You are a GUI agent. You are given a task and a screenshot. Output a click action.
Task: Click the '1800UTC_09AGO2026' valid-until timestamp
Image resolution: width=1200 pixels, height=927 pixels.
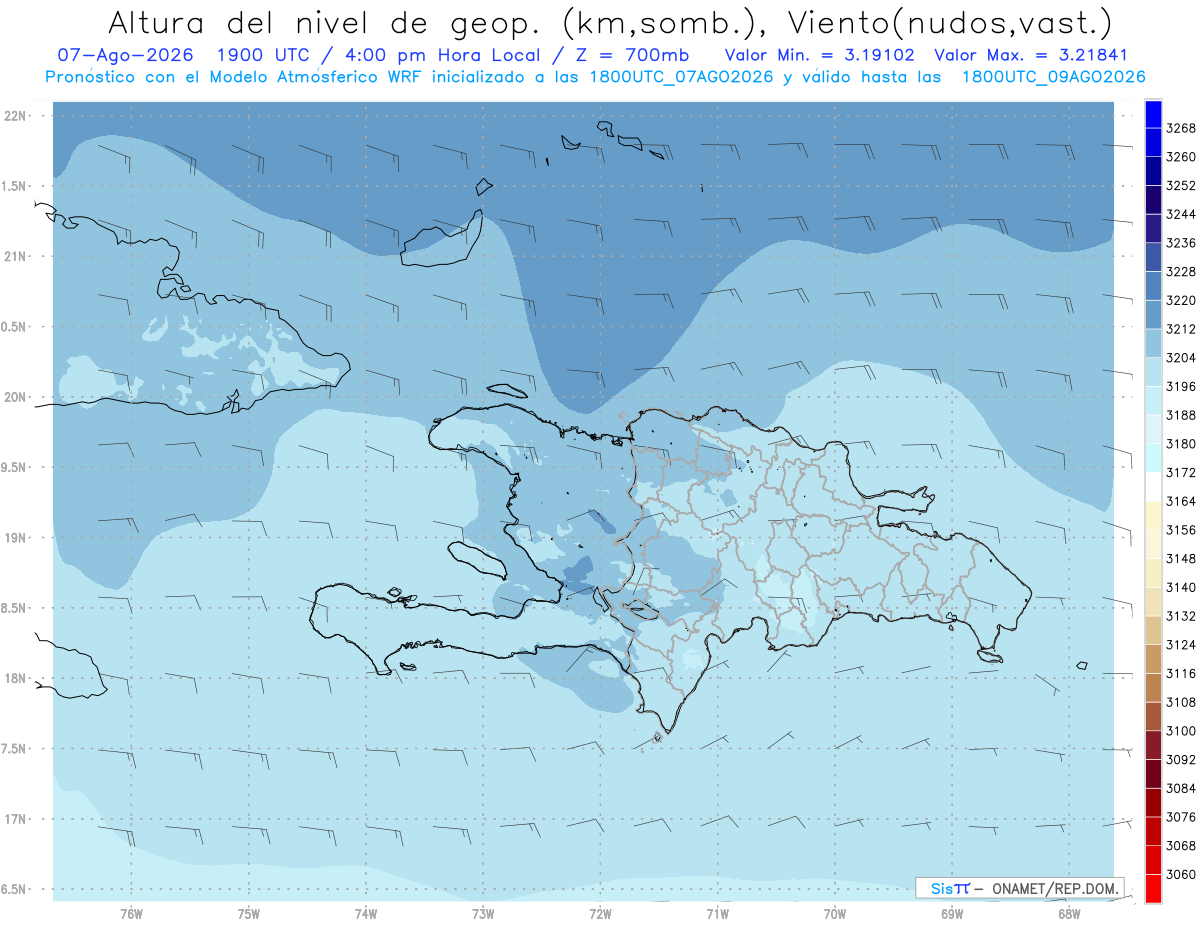click(x=1053, y=77)
